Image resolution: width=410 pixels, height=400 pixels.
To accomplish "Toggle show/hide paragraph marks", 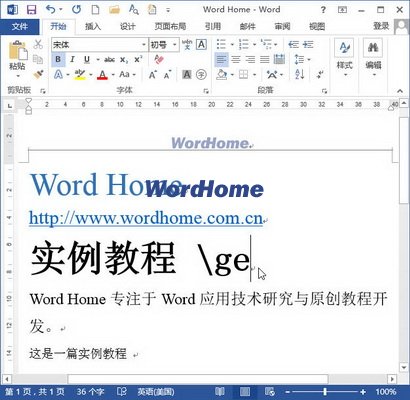I will click(320, 74).
